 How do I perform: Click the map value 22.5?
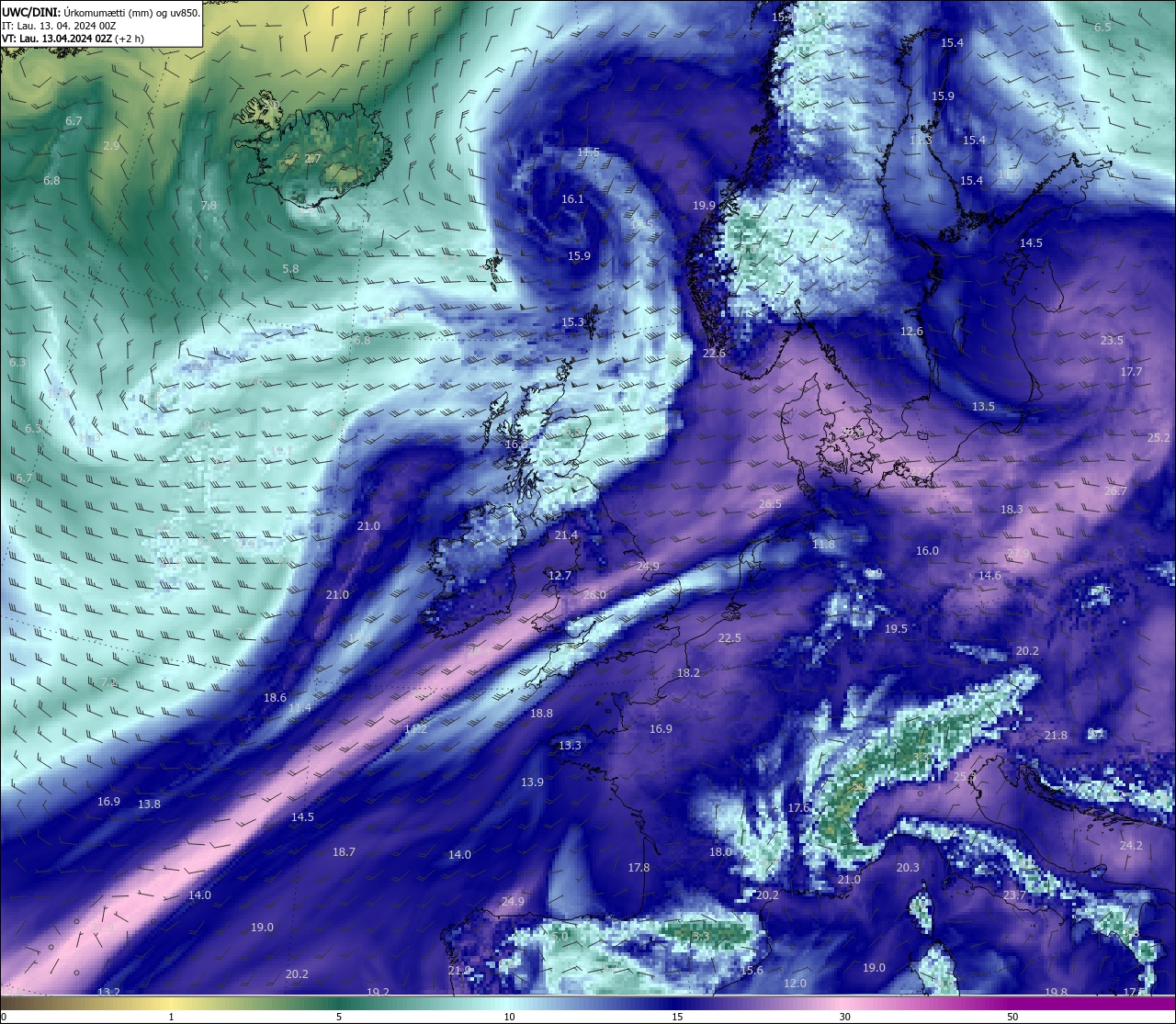pyautogui.click(x=729, y=638)
